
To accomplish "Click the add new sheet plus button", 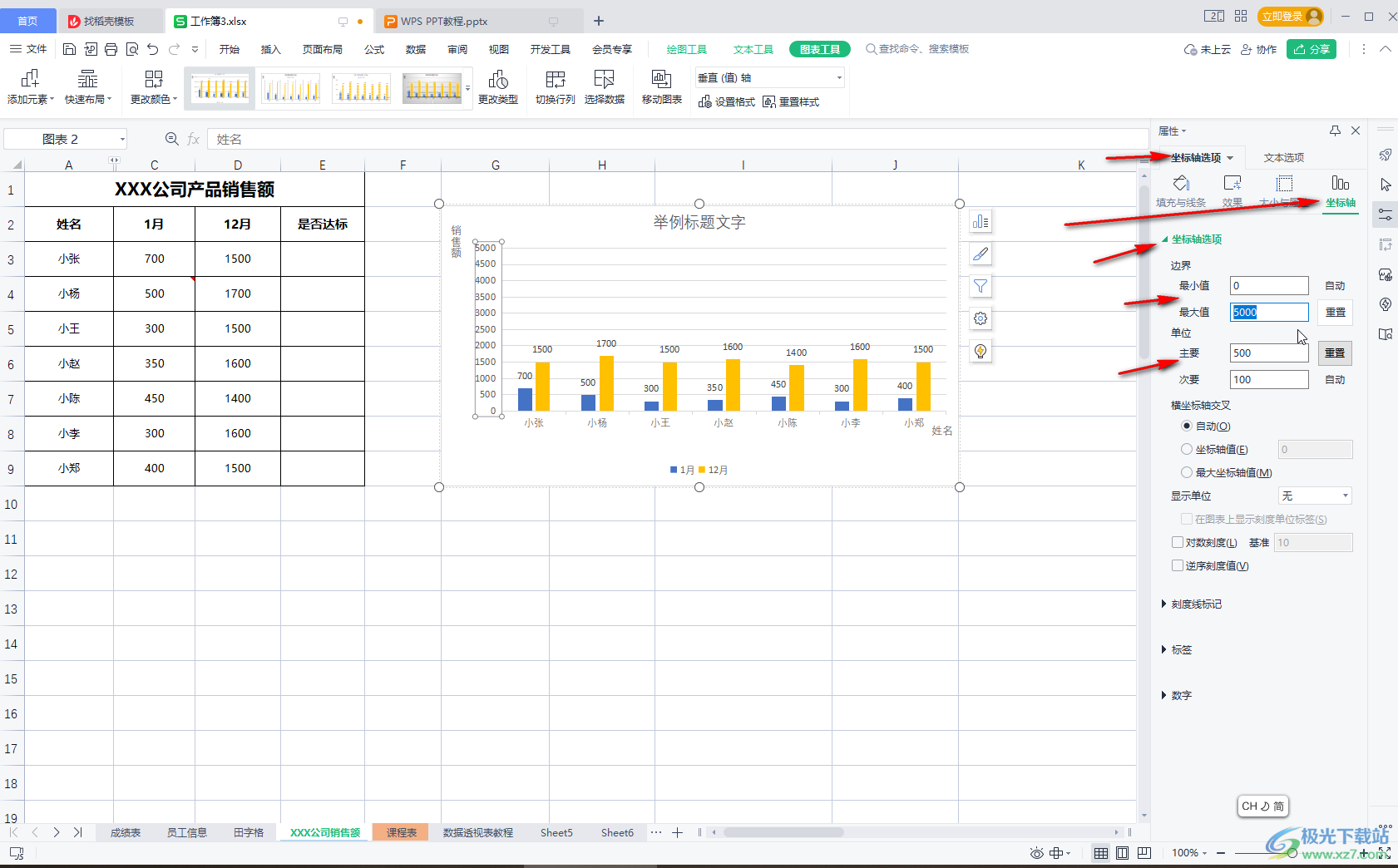I will [678, 832].
